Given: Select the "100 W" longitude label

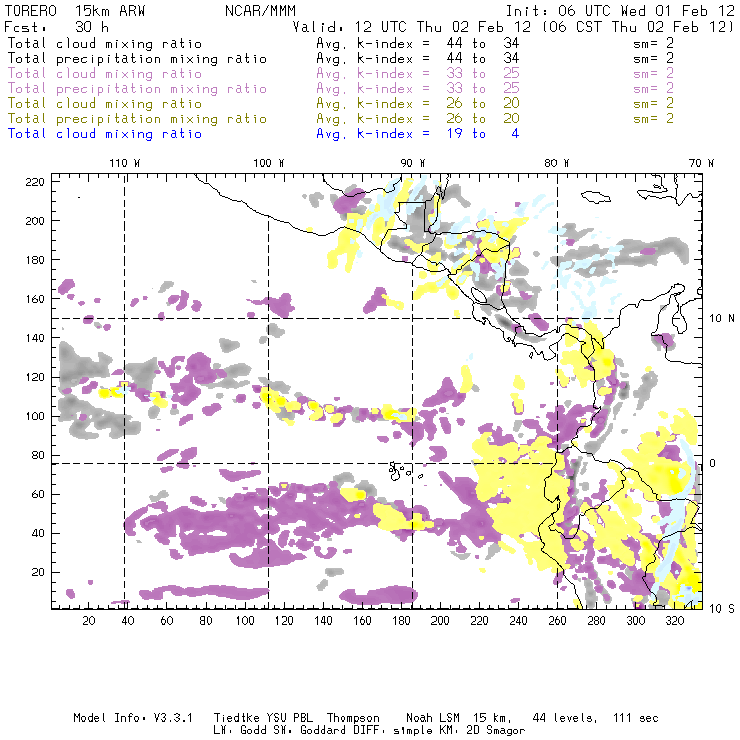Looking at the screenshot, I should (269, 163).
